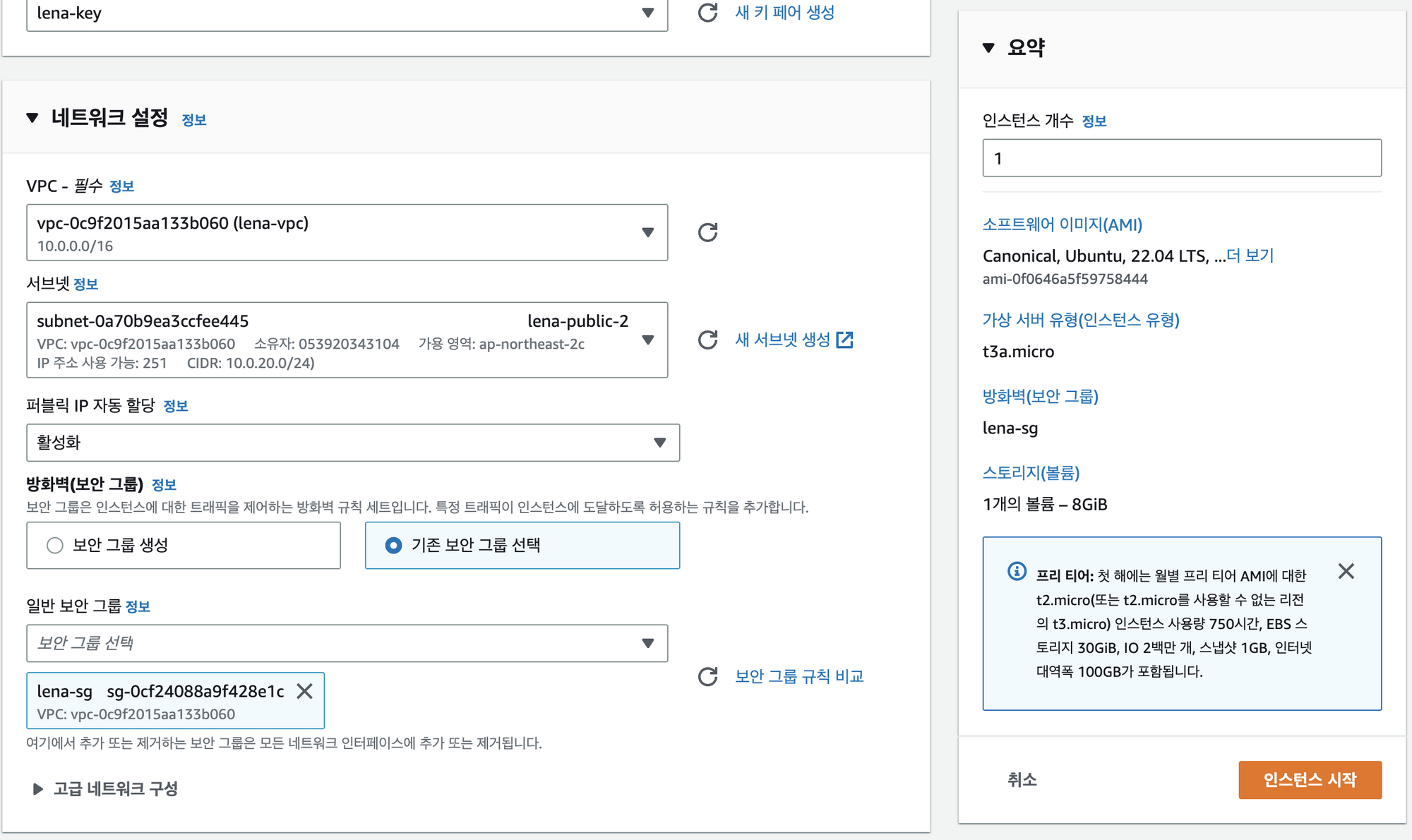This screenshot has width=1412, height=840.
Task: Select the 보안 그룹 생성 radio option
Action: click(x=55, y=545)
